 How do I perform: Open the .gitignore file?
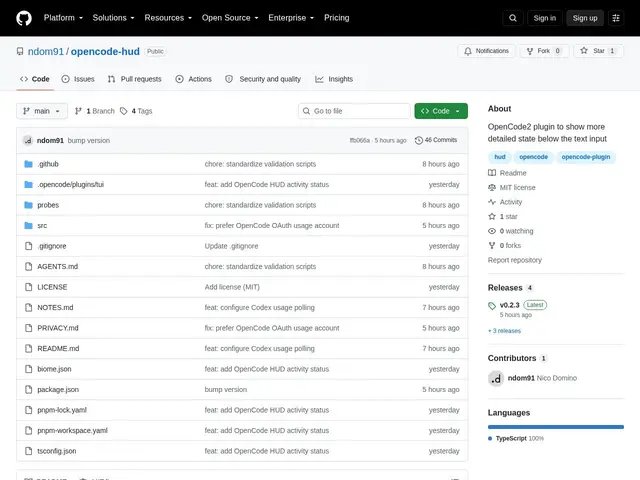52,246
